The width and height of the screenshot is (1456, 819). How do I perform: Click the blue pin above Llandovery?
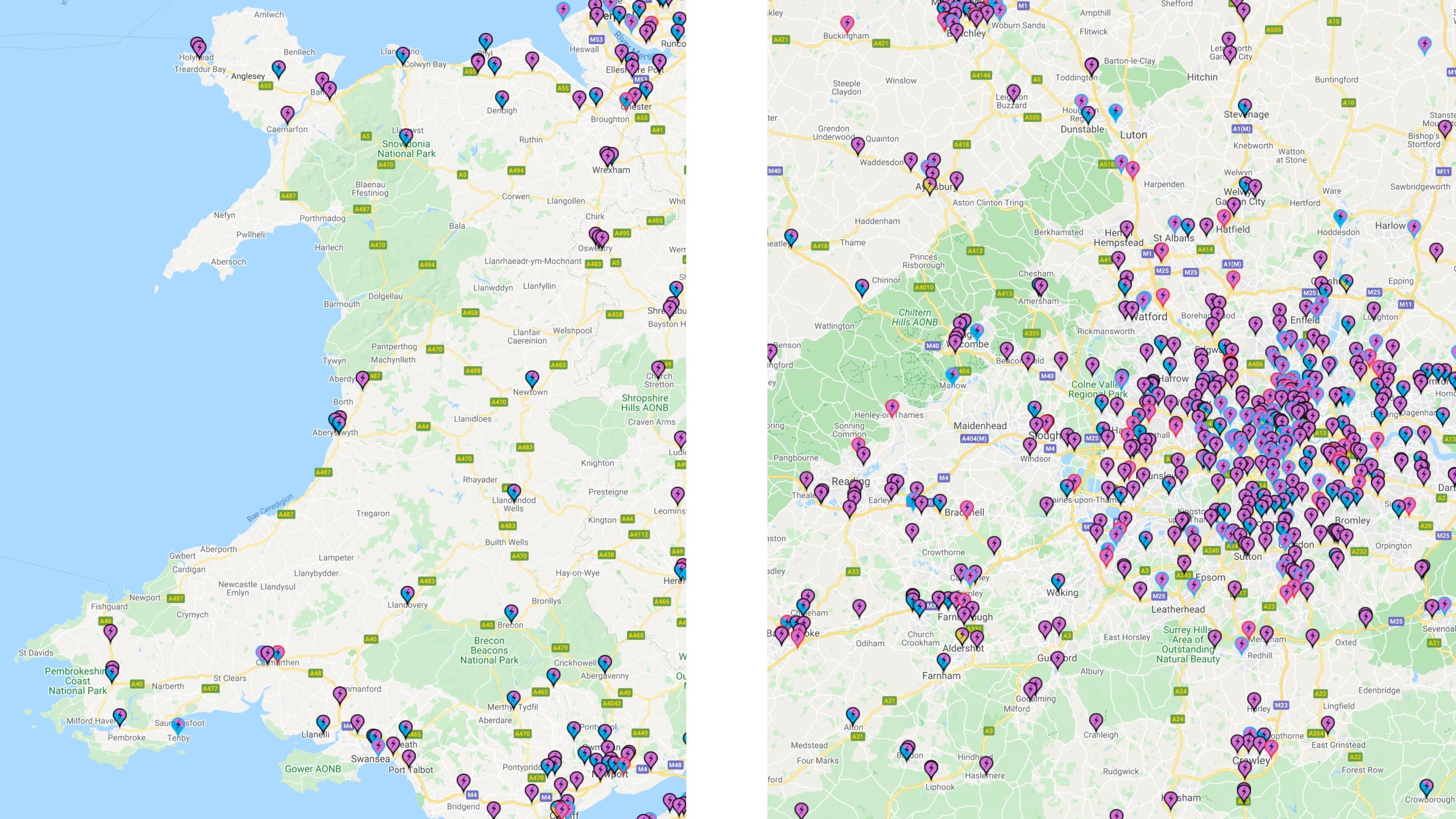[x=407, y=594]
